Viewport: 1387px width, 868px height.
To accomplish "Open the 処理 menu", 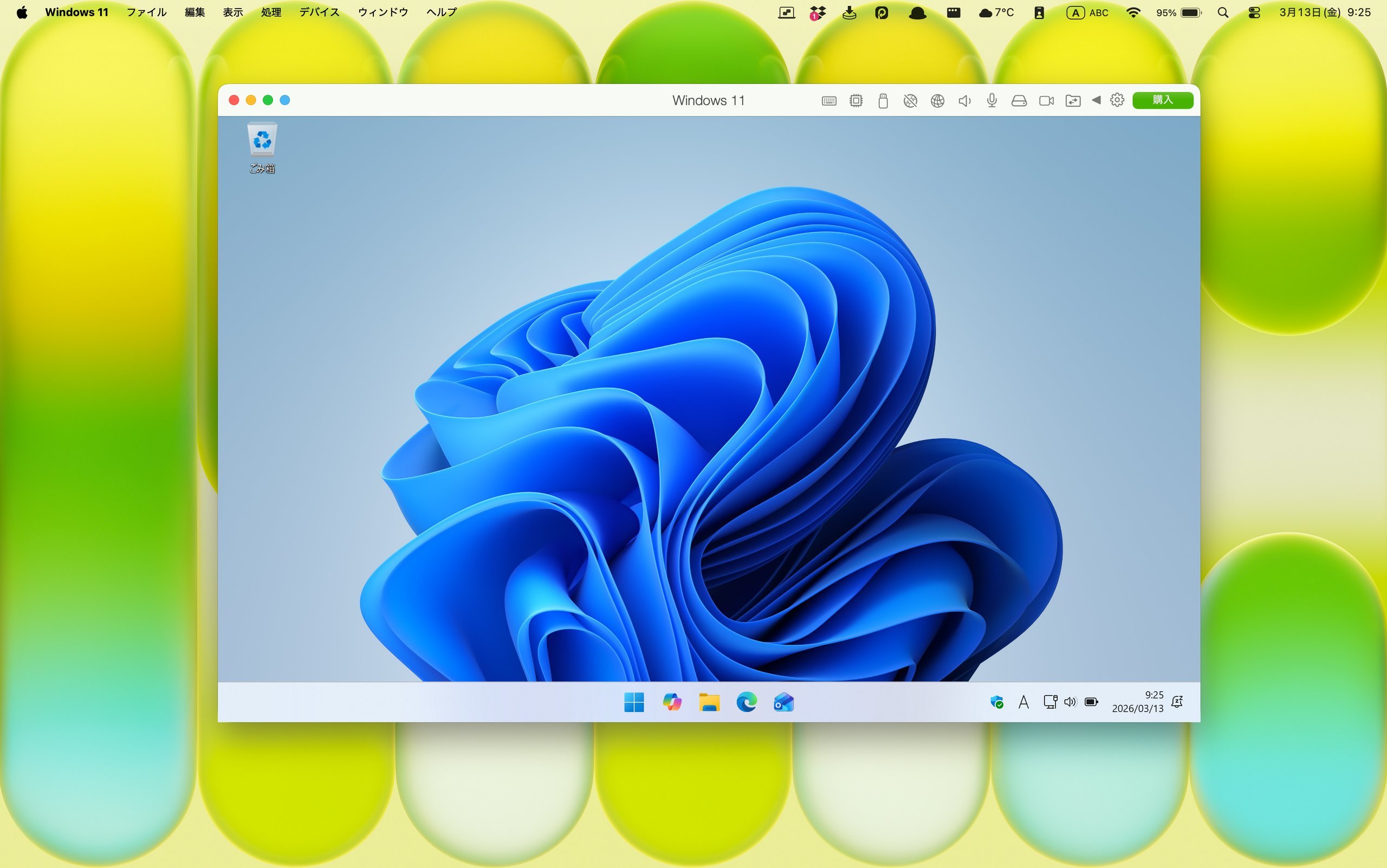I will [271, 12].
